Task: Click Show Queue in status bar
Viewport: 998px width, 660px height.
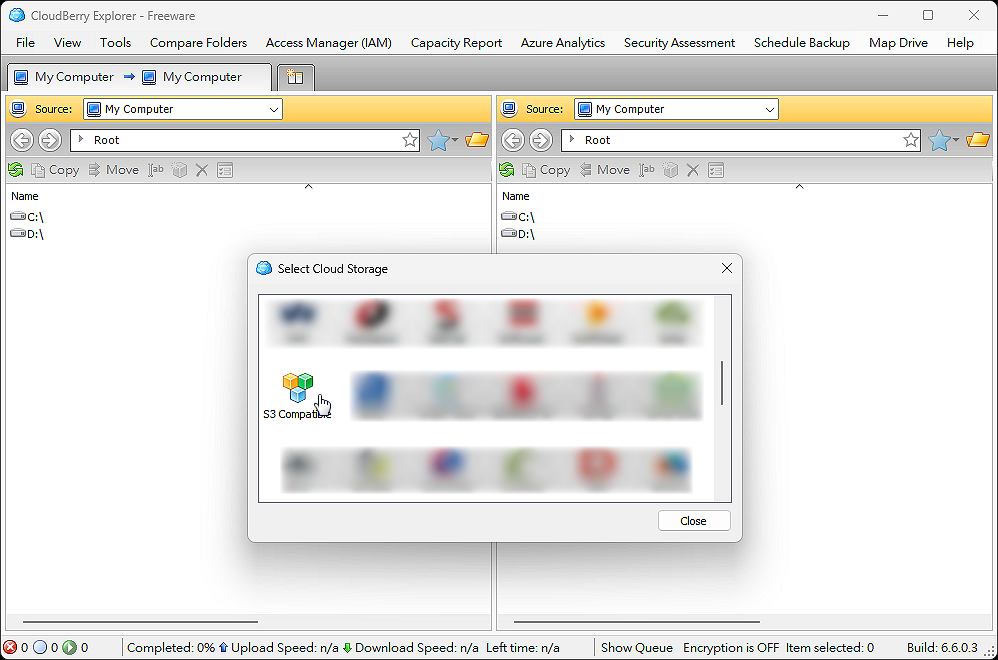Action: pyautogui.click(x=636, y=647)
